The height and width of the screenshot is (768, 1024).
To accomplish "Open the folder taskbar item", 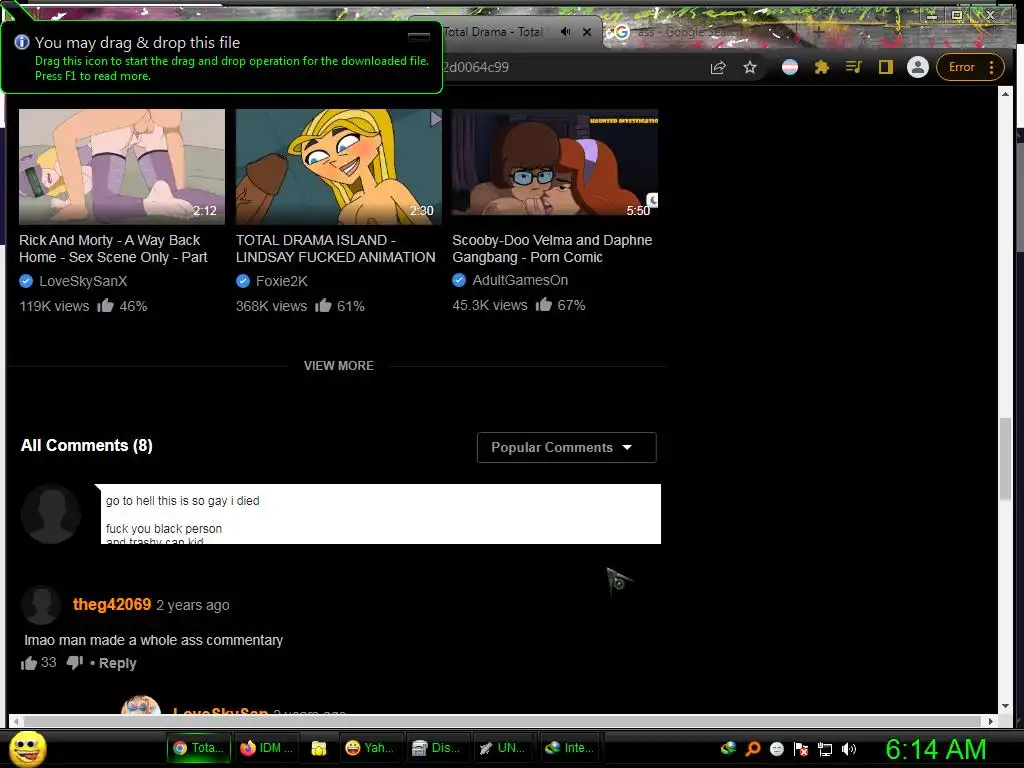I will coord(319,748).
